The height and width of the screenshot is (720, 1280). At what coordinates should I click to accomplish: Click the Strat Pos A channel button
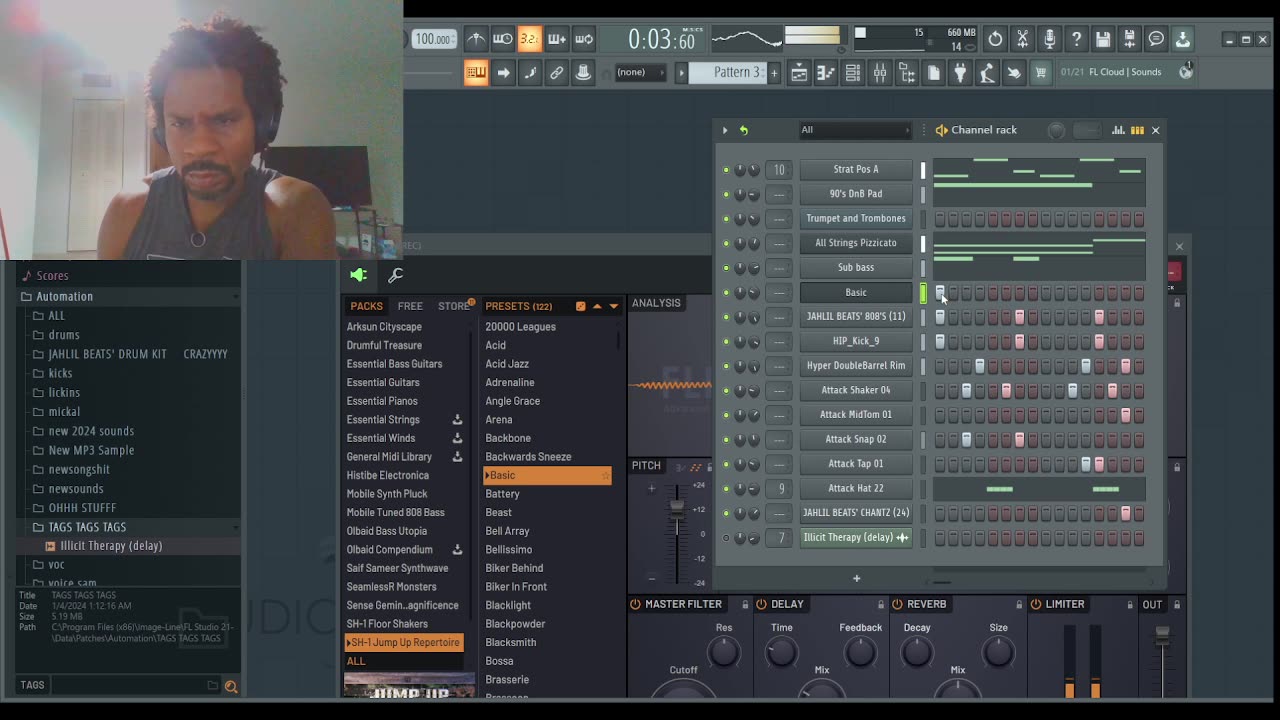point(856,170)
